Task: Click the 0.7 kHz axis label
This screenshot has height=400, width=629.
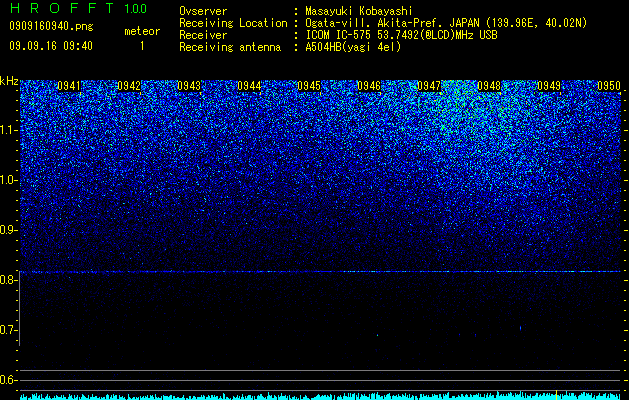Action: [x=8, y=330]
